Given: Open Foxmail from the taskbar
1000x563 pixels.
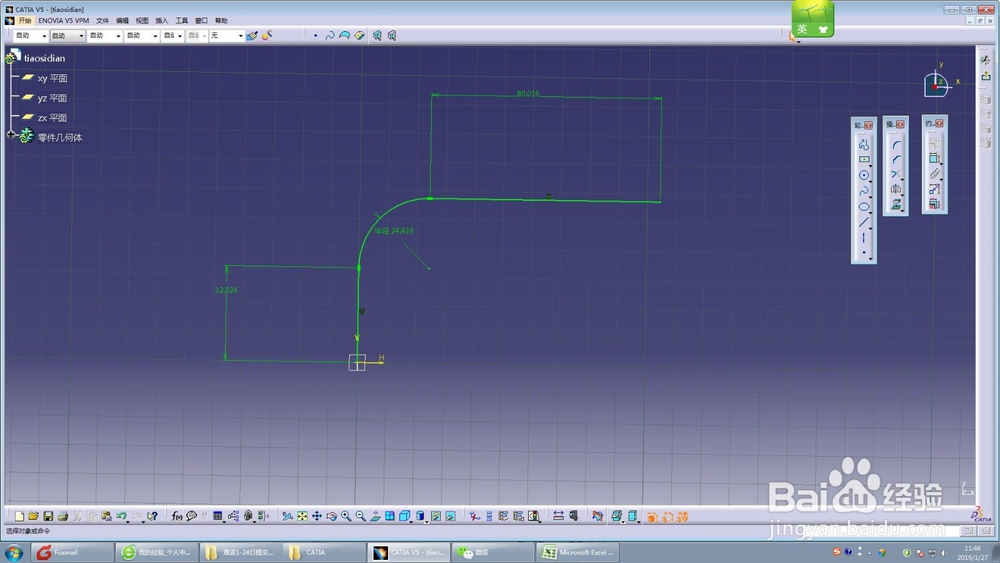Looking at the screenshot, I should 72,552.
